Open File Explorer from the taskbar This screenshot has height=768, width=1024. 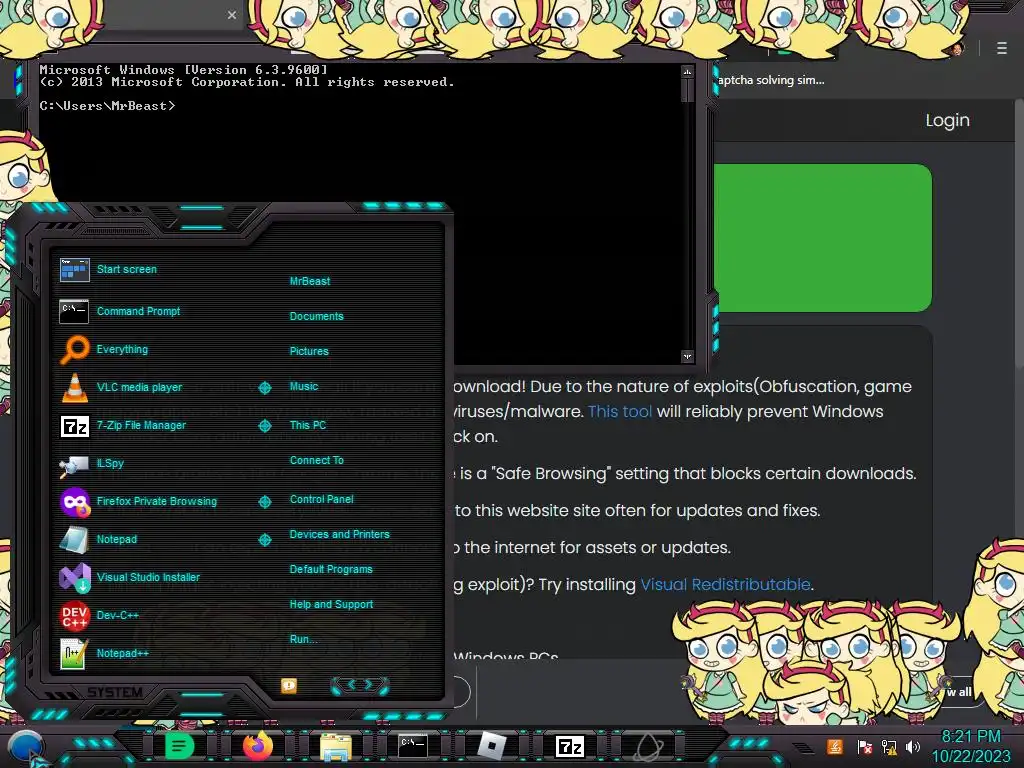(336, 747)
